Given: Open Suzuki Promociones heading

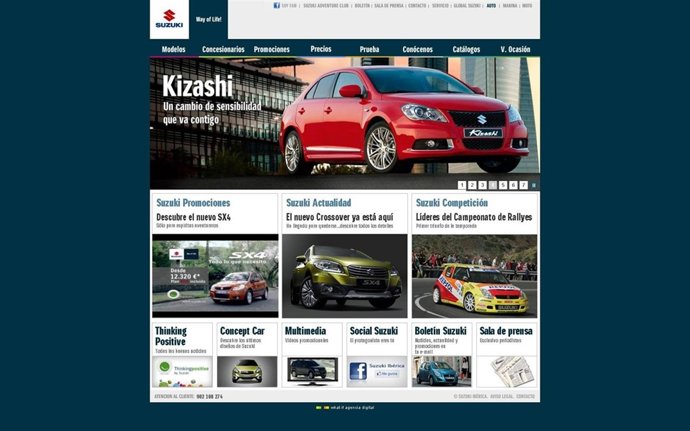Looking at the screenshot, I should point(193,203).
